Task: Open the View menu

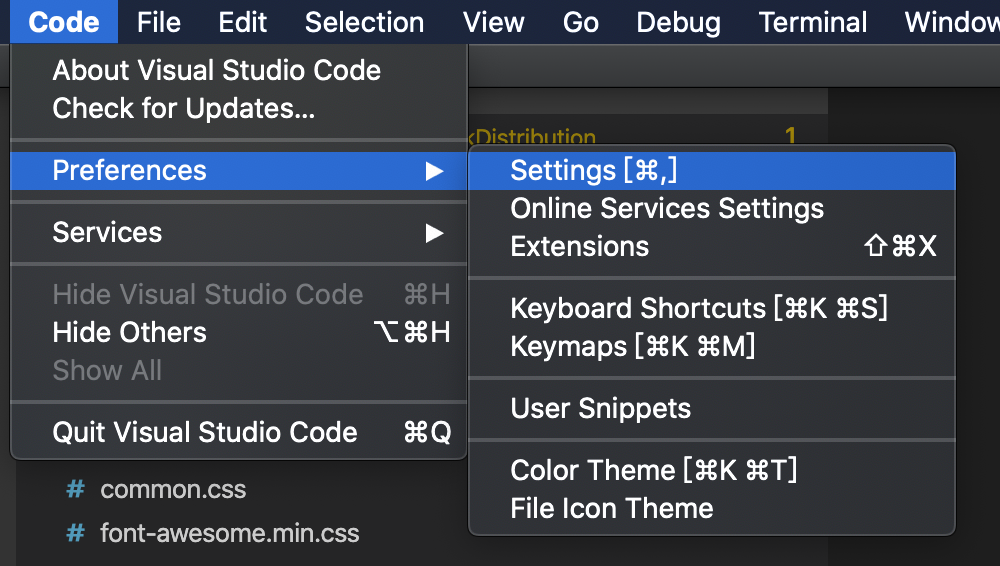Action: [x=494, y=22]
